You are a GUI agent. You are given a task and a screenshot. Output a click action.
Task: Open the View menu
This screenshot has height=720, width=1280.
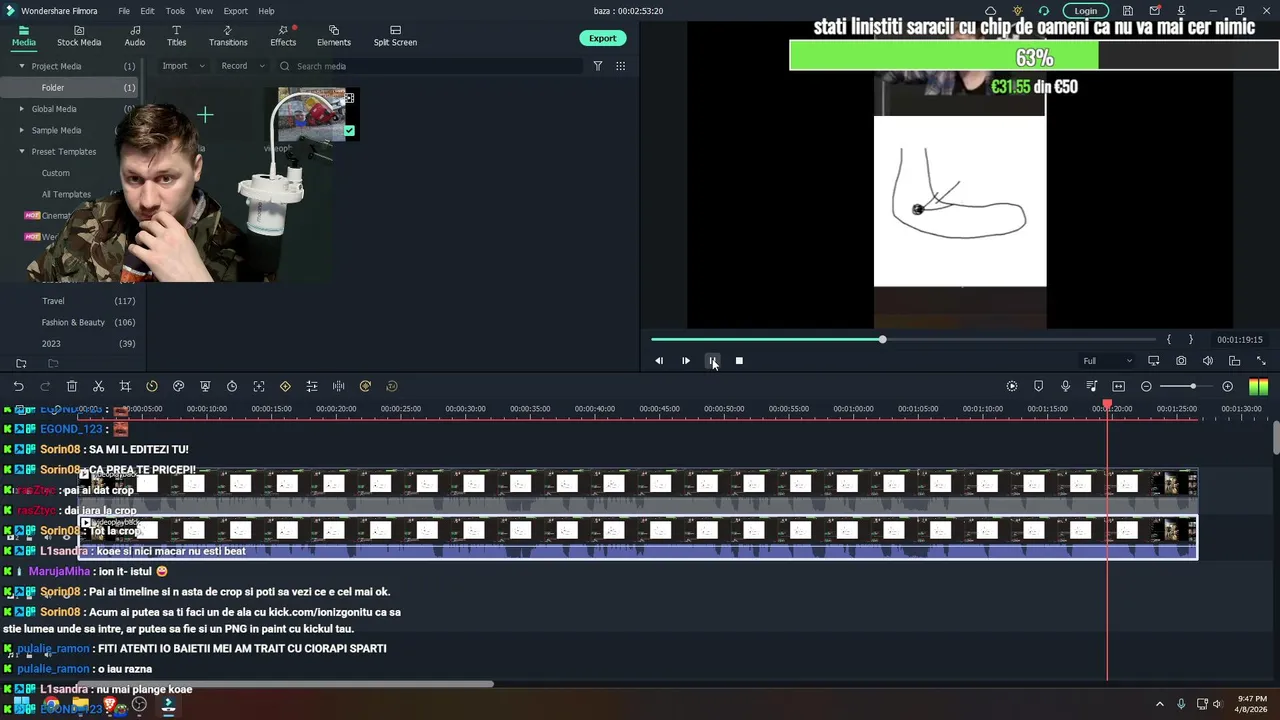pos(204,11)
